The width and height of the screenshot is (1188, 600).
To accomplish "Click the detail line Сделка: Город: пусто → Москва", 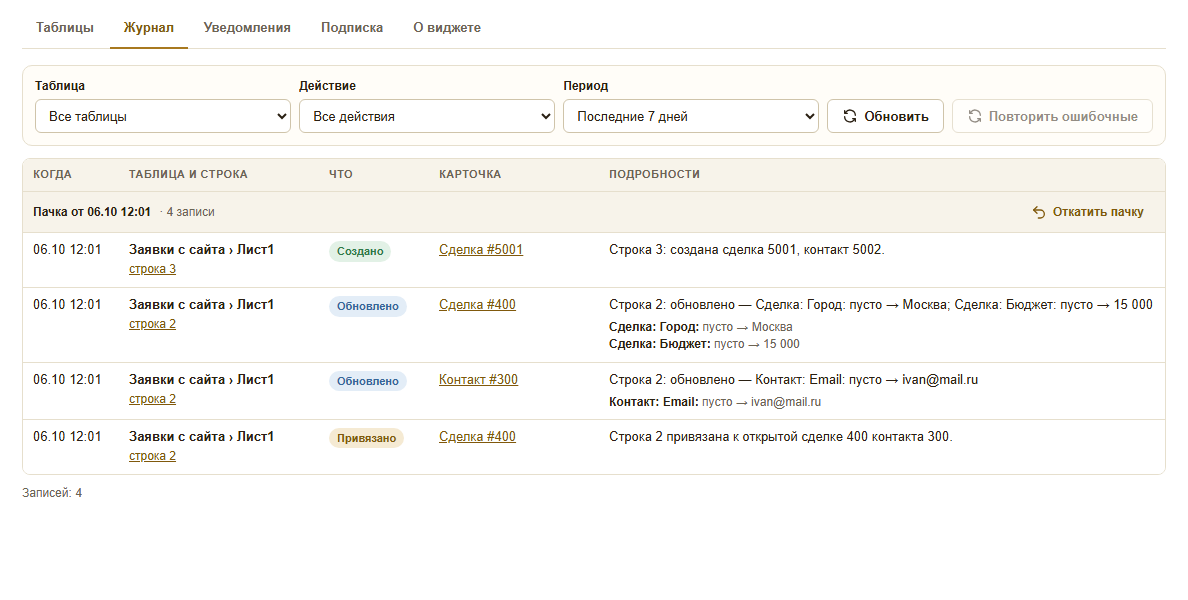I will [x=701, y=327].
